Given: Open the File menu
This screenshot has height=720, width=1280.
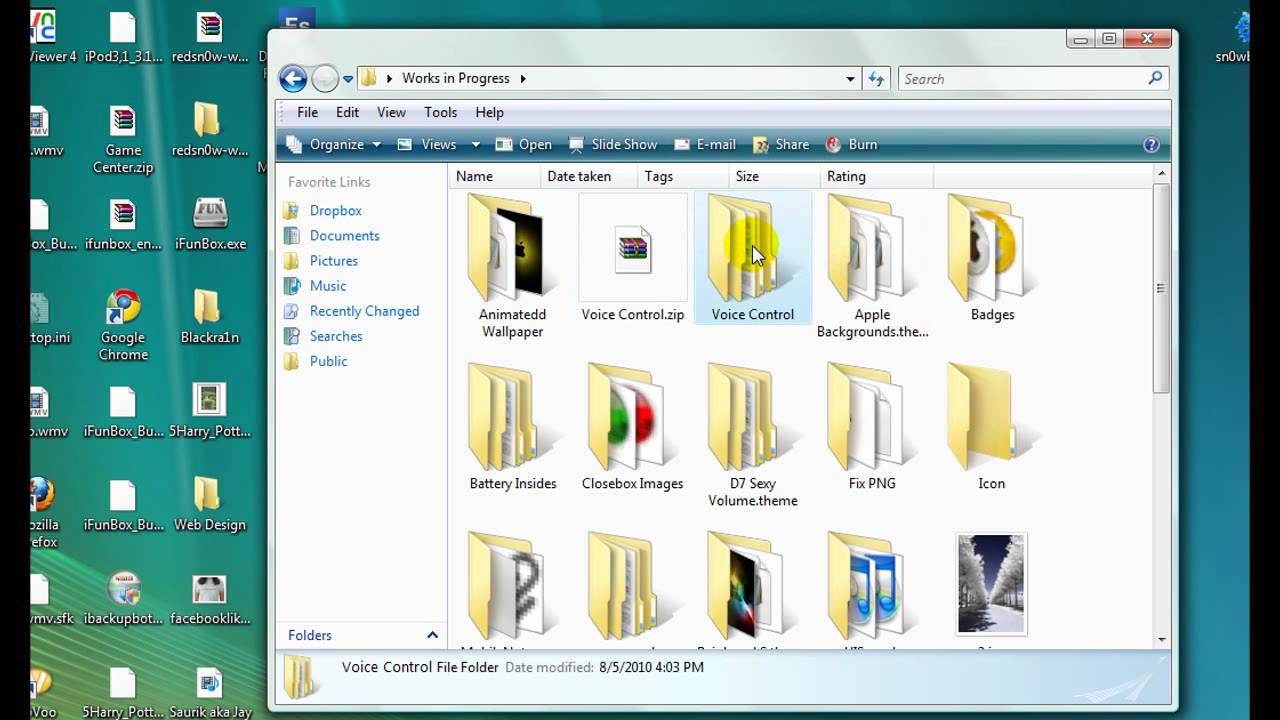Looking at the screenshot, I should coord(307,112).
